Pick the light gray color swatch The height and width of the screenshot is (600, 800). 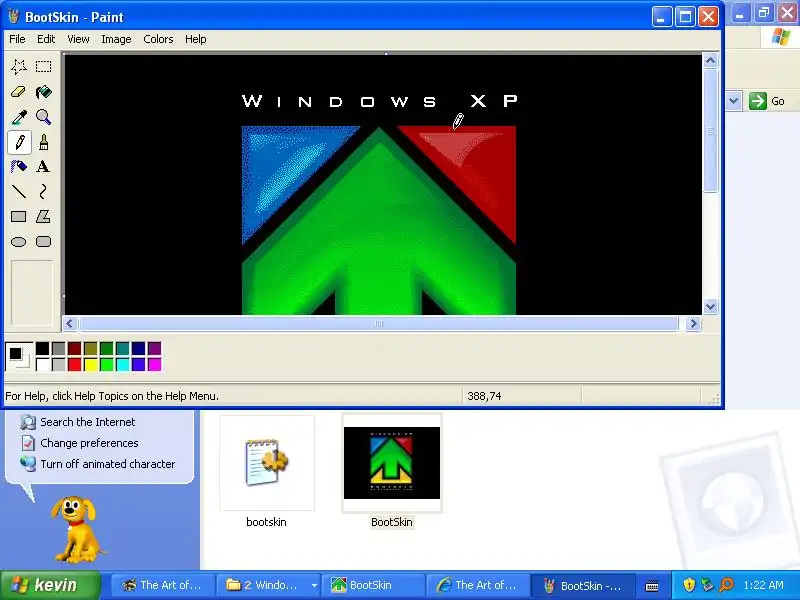59,364
